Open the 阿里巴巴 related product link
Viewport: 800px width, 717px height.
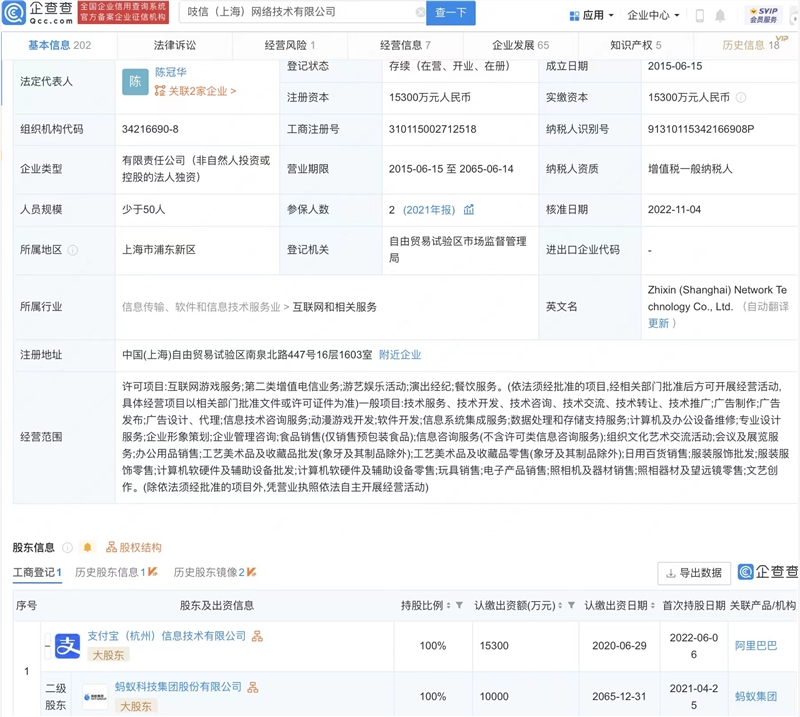point(756,646)
